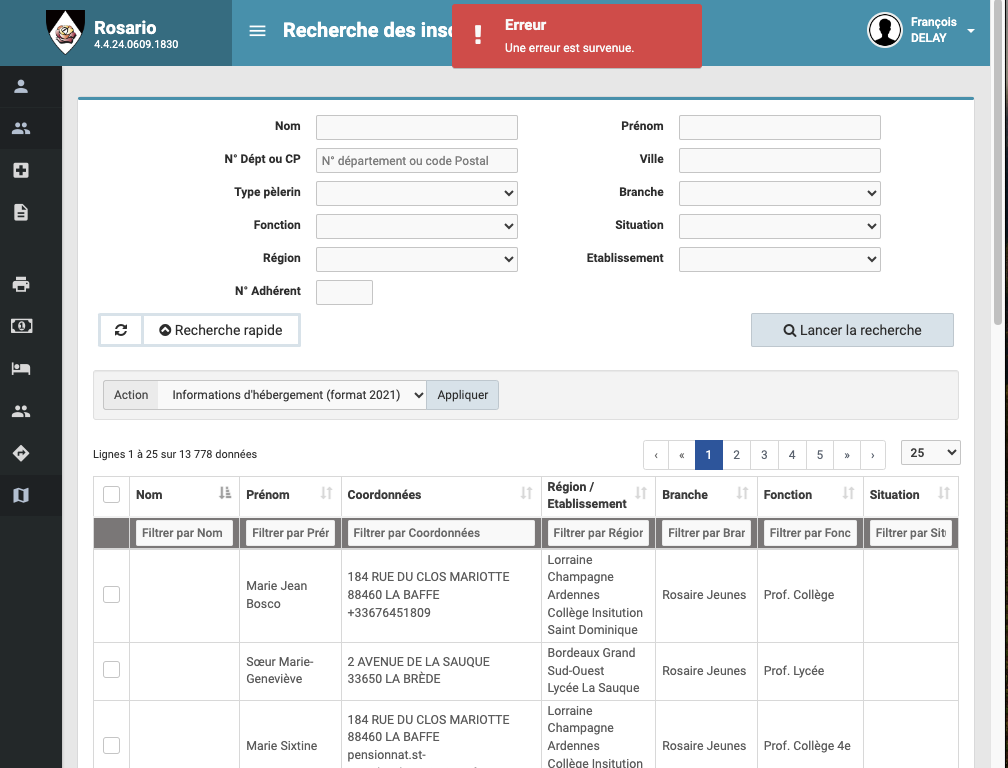The height and width of the screenshot is (768, 1008).
Task: Click the banknote payment icon in the sidebar
Action: click(x=20, y=325)
